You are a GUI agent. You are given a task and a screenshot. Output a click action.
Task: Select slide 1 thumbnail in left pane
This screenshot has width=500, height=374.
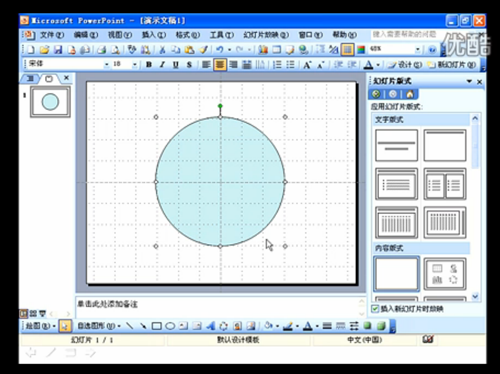point(50,102)
